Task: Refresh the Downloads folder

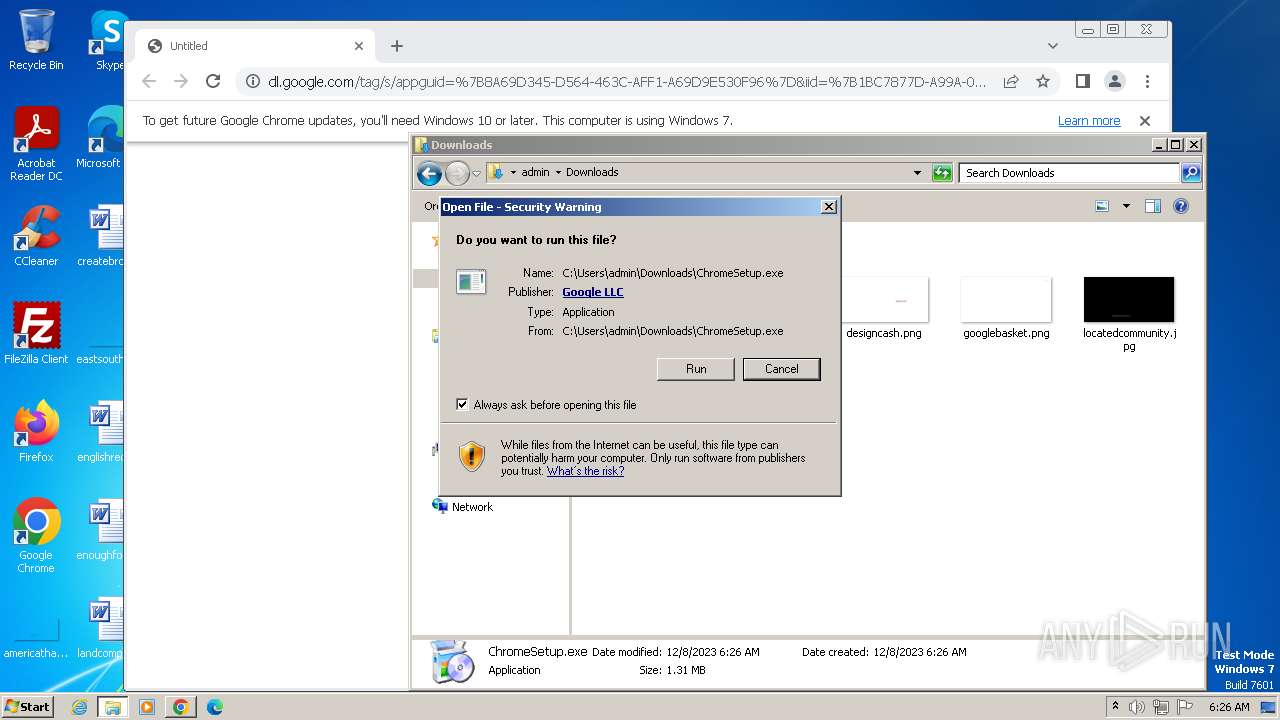Action: point(942,173)
